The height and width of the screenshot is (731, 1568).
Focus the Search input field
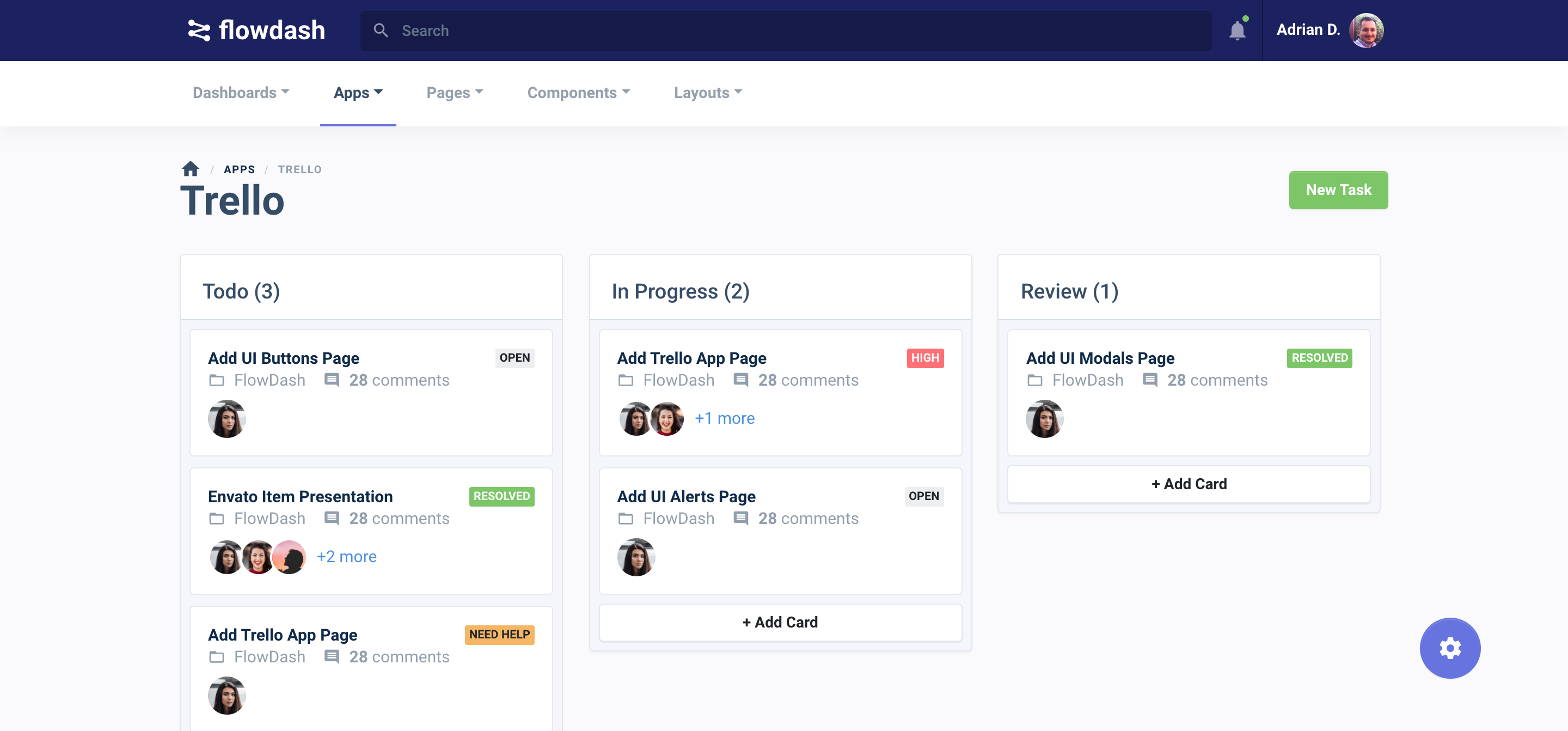tap(786, 31)
